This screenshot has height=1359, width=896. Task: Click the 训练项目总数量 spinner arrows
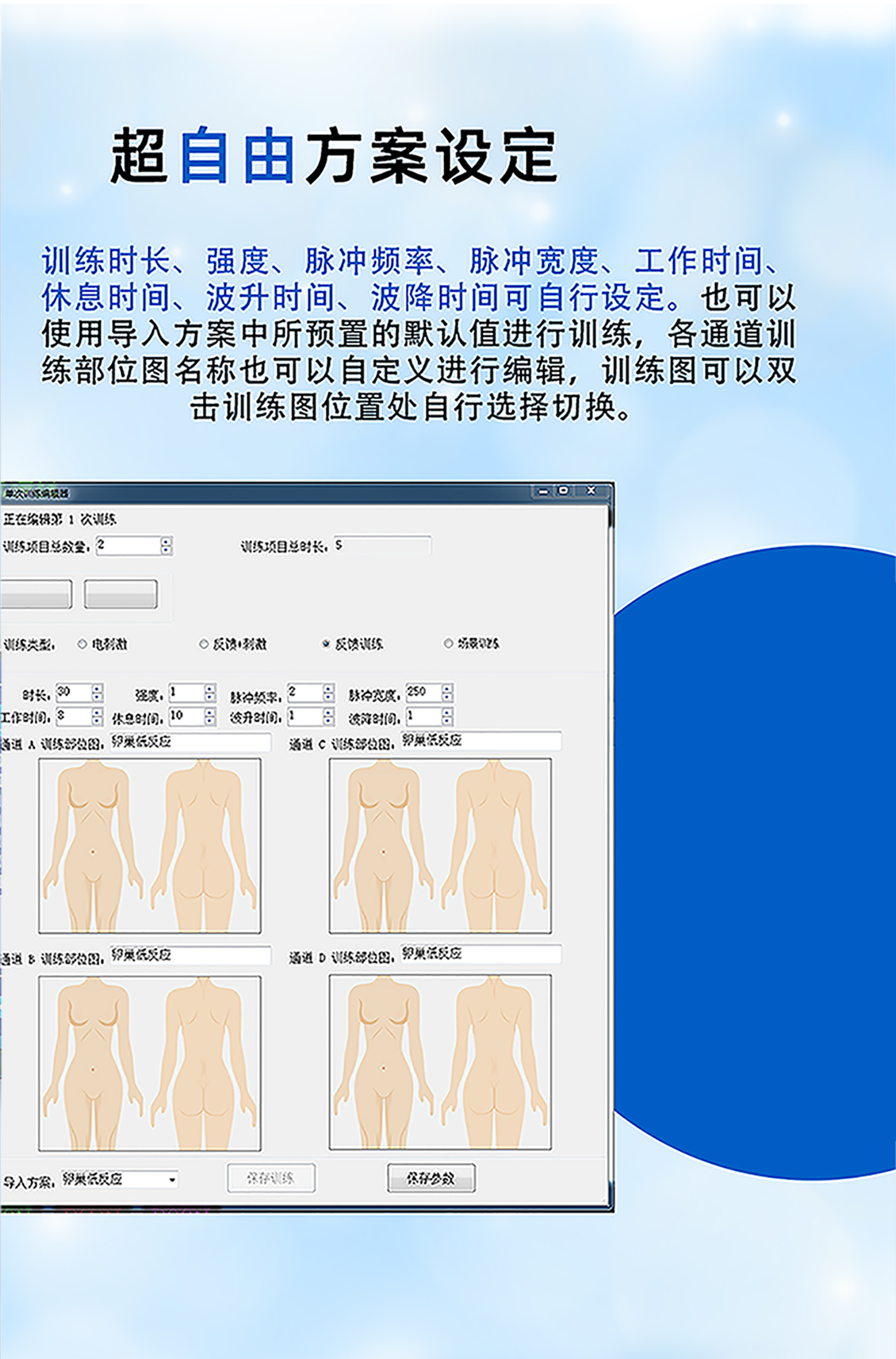click(x=166, y=546)
